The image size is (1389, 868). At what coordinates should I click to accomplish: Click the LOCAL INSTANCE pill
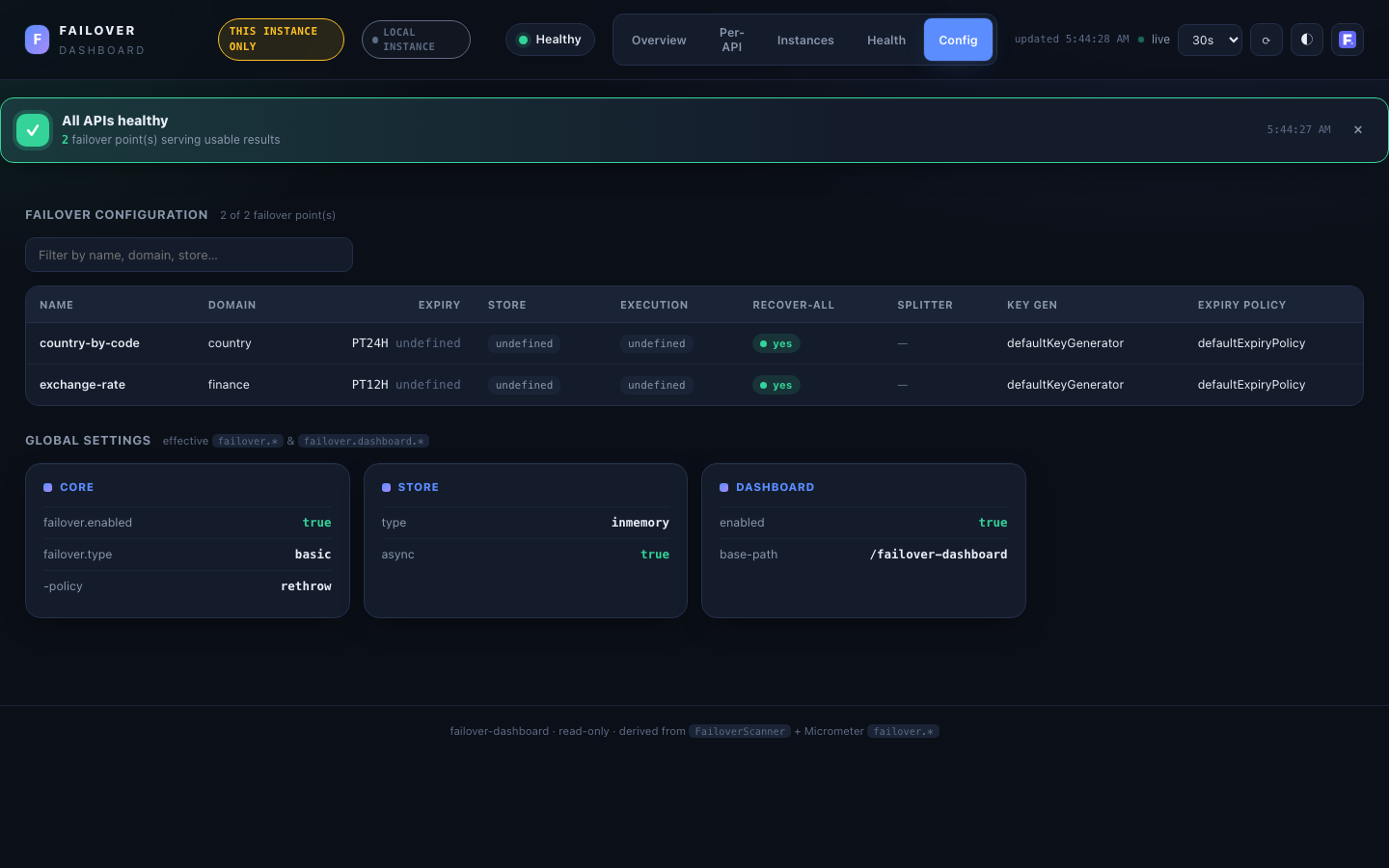416,40
